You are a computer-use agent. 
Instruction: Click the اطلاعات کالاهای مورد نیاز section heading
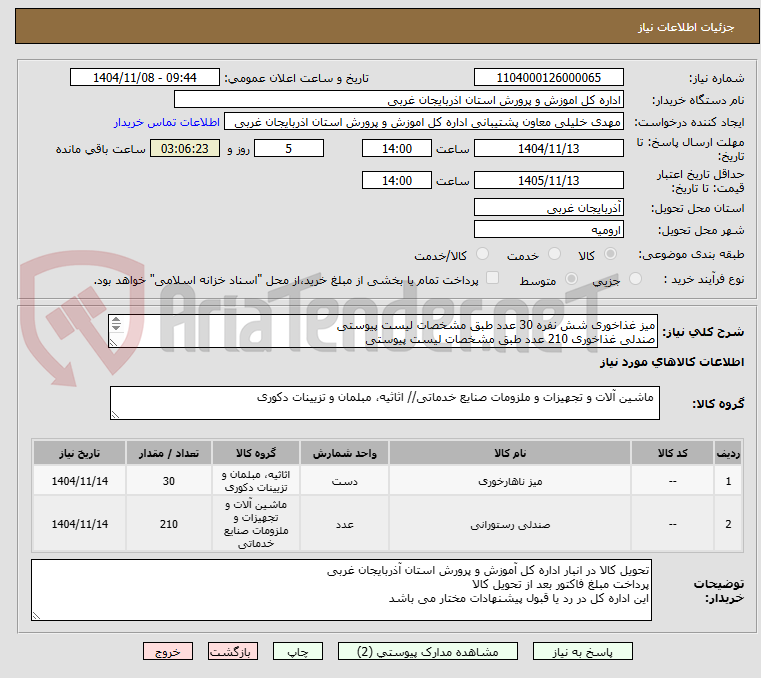pos(672,362)
